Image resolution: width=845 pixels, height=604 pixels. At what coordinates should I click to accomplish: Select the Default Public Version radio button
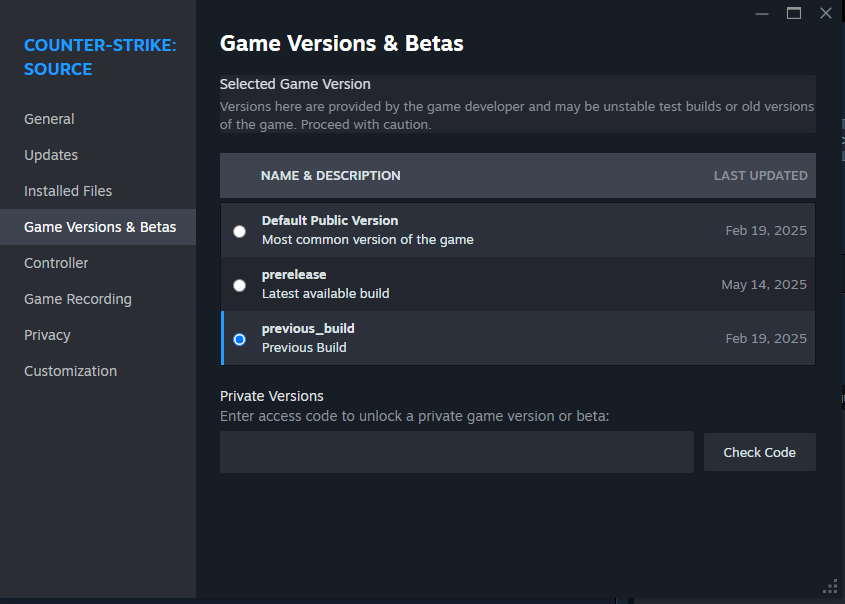pyautogui.click(x=239, y=231)
